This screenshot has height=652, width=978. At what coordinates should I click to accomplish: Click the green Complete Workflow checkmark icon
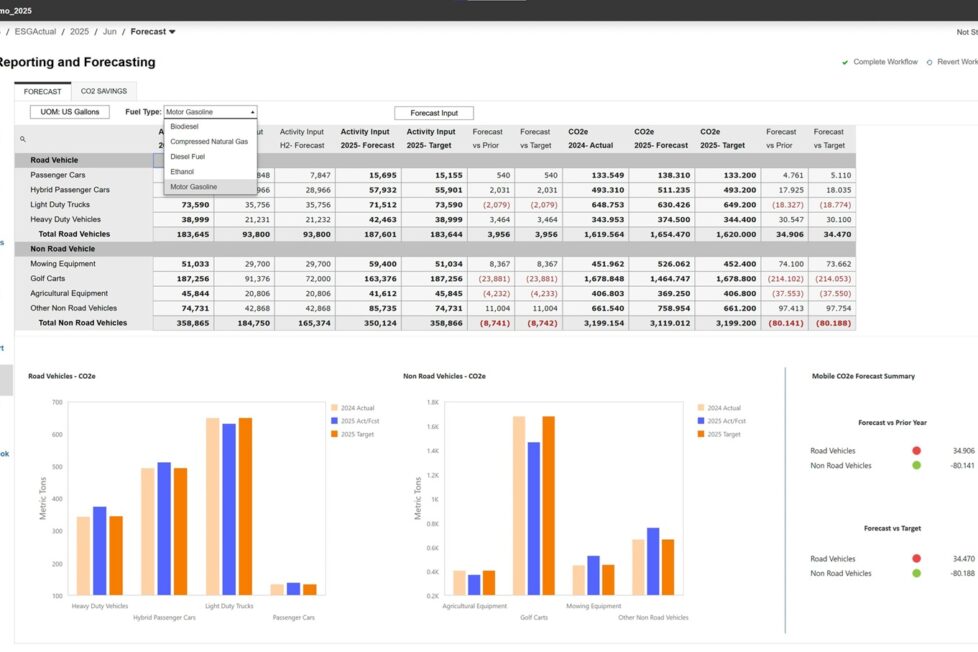click(845, 62)
